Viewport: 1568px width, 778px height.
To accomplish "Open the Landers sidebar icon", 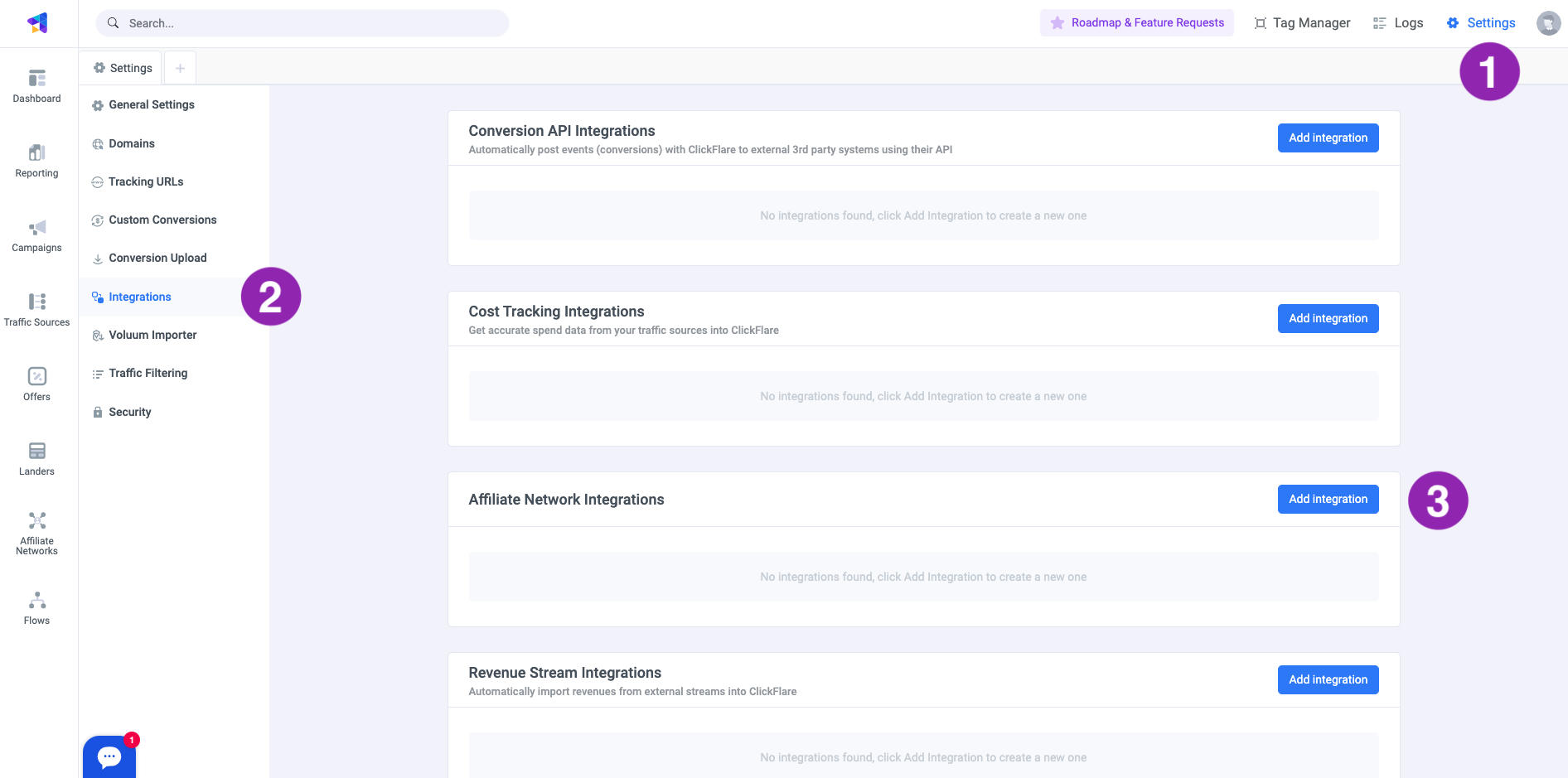I will click(x=37, y=451).
